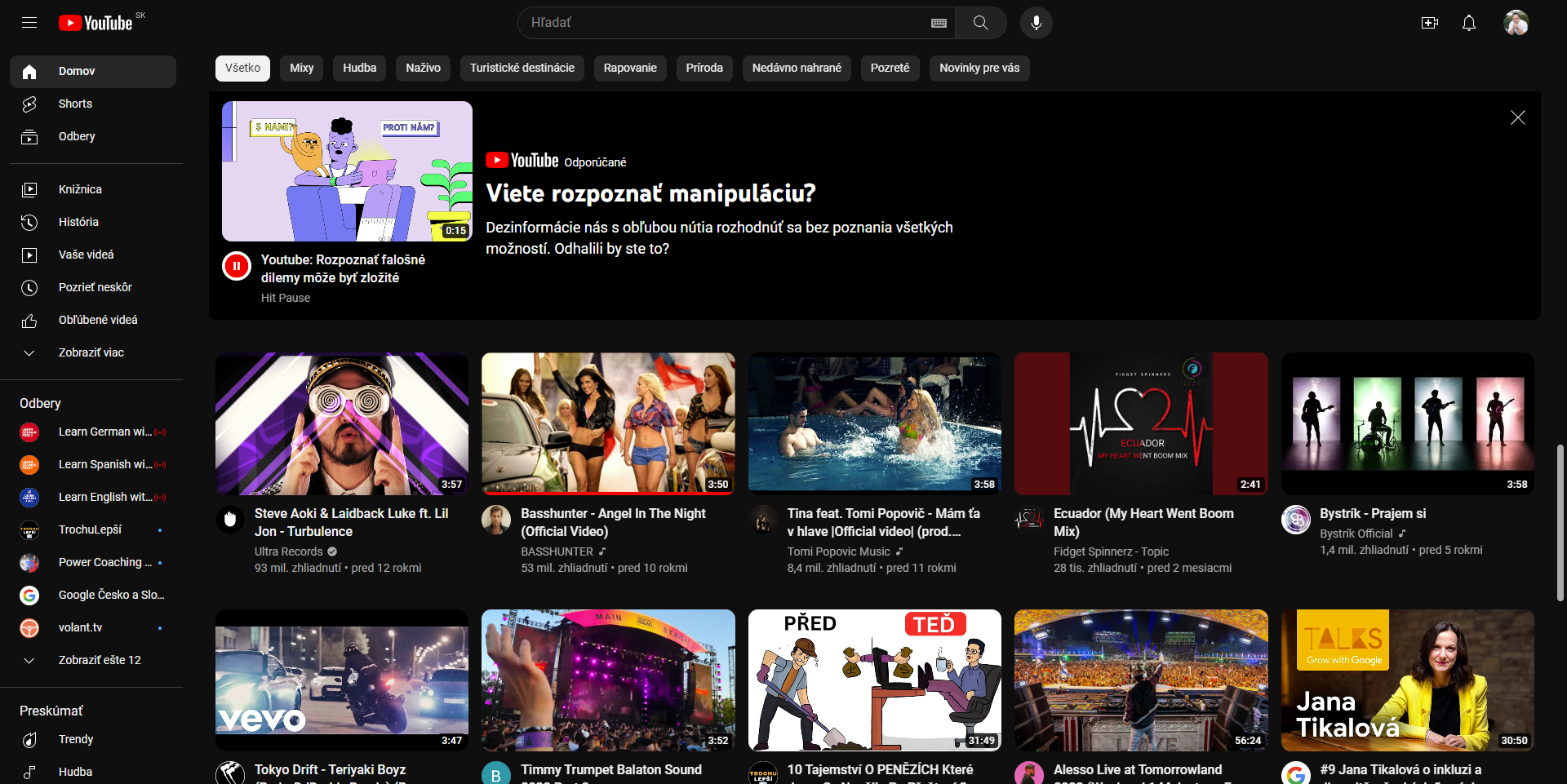Screen dimensions: 1567x784
Task: Open Odbery subscriptions in sidebar
Action: pos(93,136)
